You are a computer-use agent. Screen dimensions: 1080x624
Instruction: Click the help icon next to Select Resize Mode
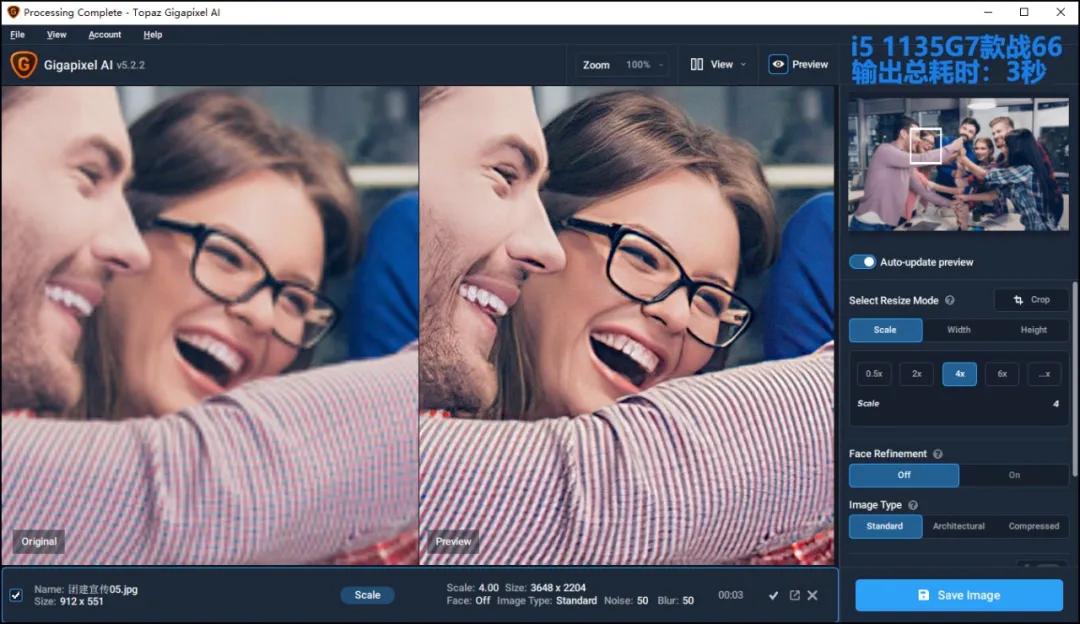coord(947,300)
